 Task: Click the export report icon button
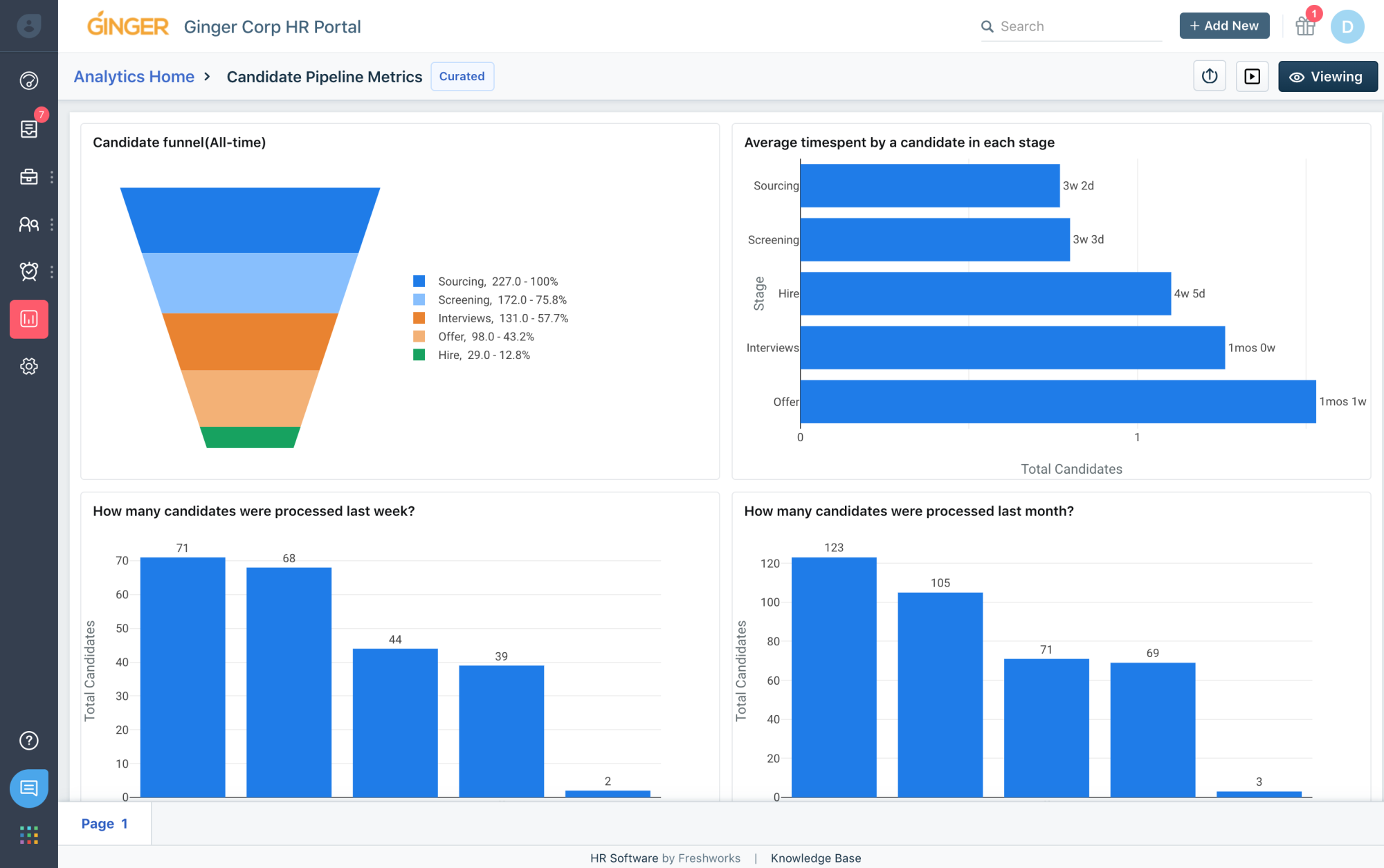pos(1210,76)
